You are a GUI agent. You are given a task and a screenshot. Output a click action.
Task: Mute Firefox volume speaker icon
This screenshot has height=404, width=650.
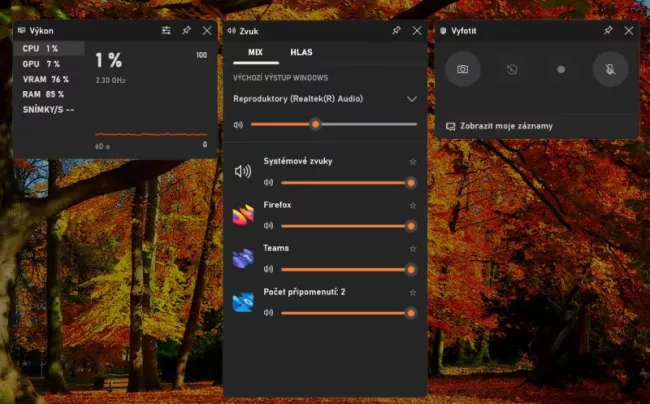pyautogui.click(x=269, y=225)
